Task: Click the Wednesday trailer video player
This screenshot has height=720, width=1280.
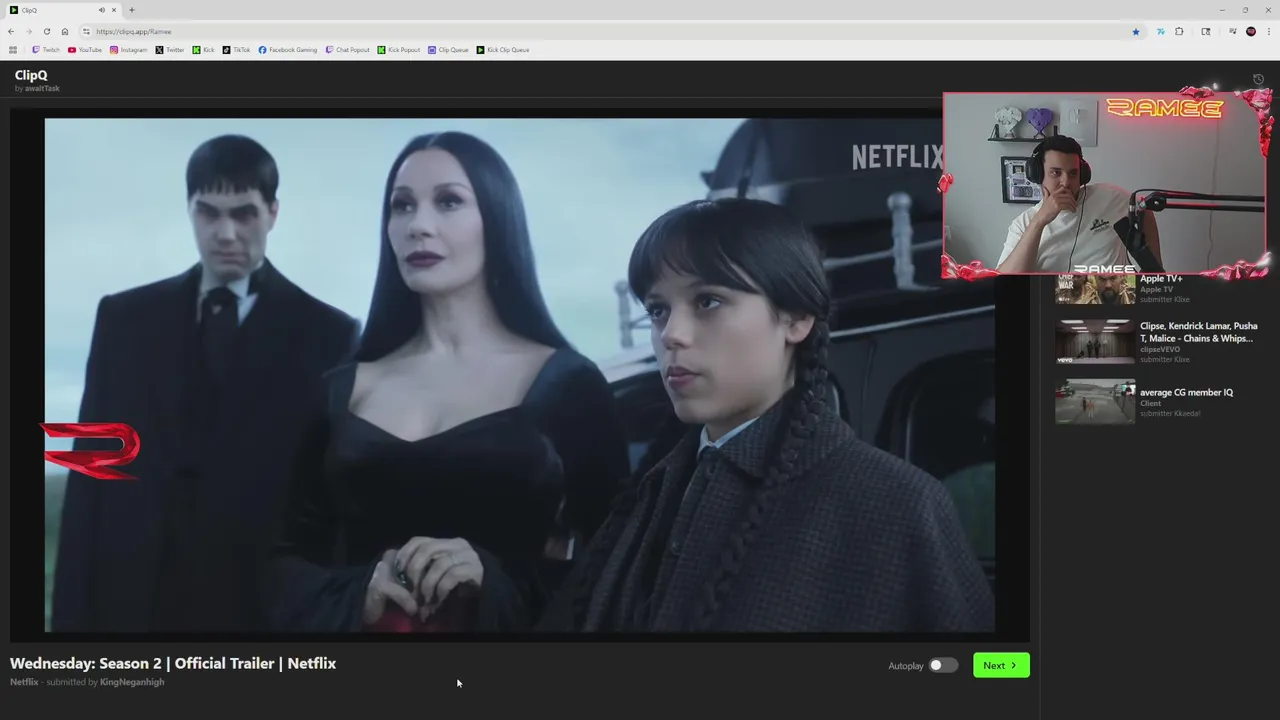Action: click(x=520, y=375)
